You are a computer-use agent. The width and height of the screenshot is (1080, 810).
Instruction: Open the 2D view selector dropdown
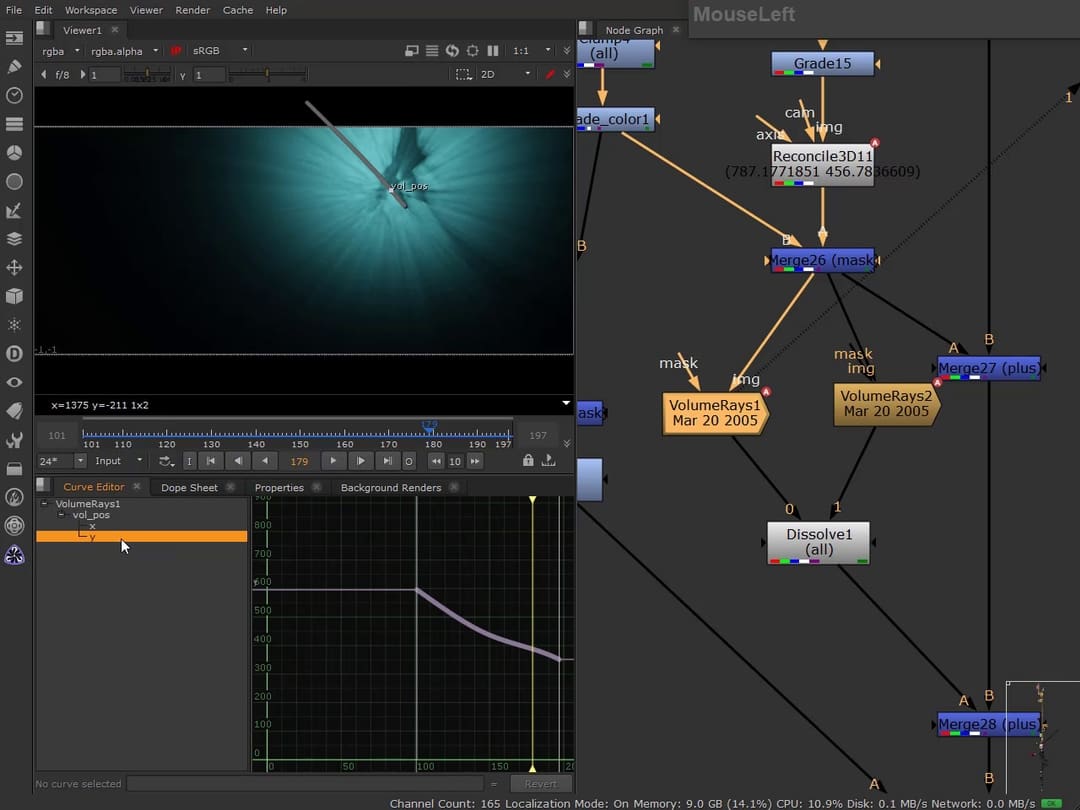click(510, 73)
